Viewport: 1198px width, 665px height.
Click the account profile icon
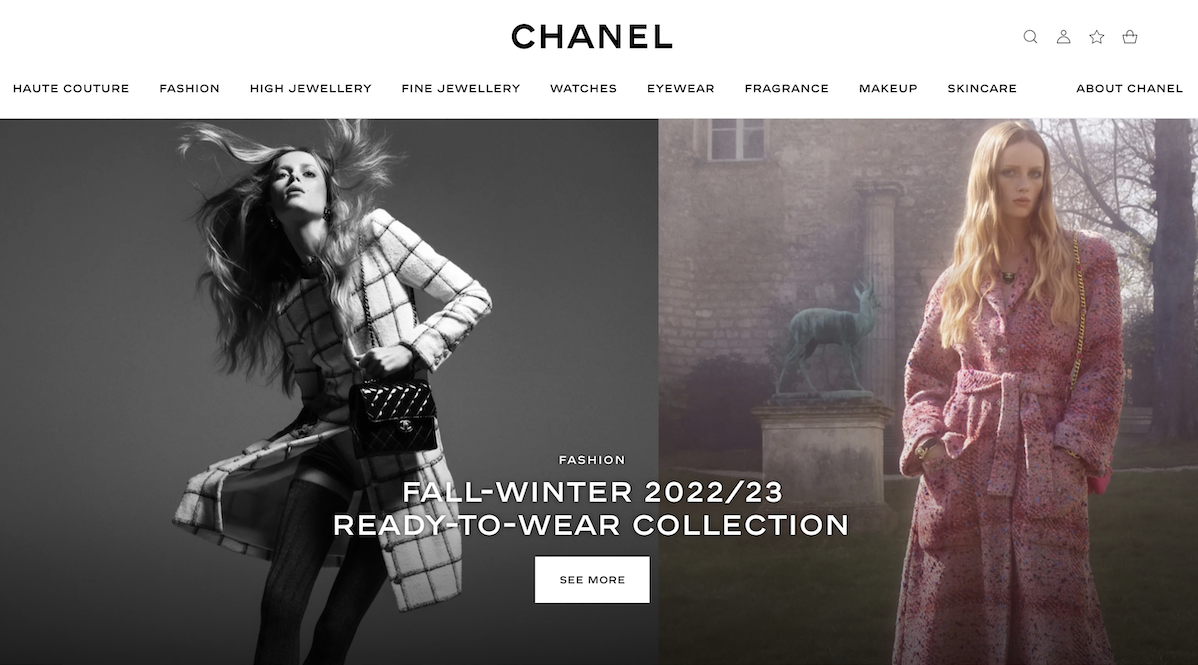(1063, 37)
